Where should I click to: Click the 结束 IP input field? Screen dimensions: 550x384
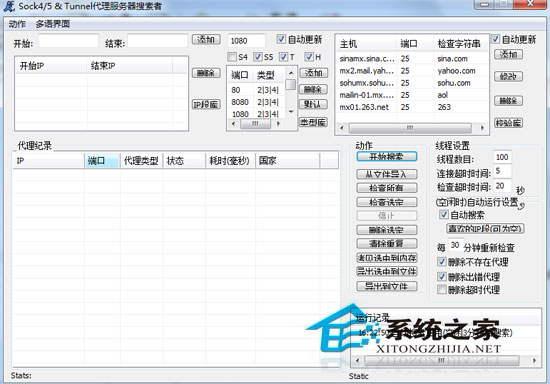point(157,41)
